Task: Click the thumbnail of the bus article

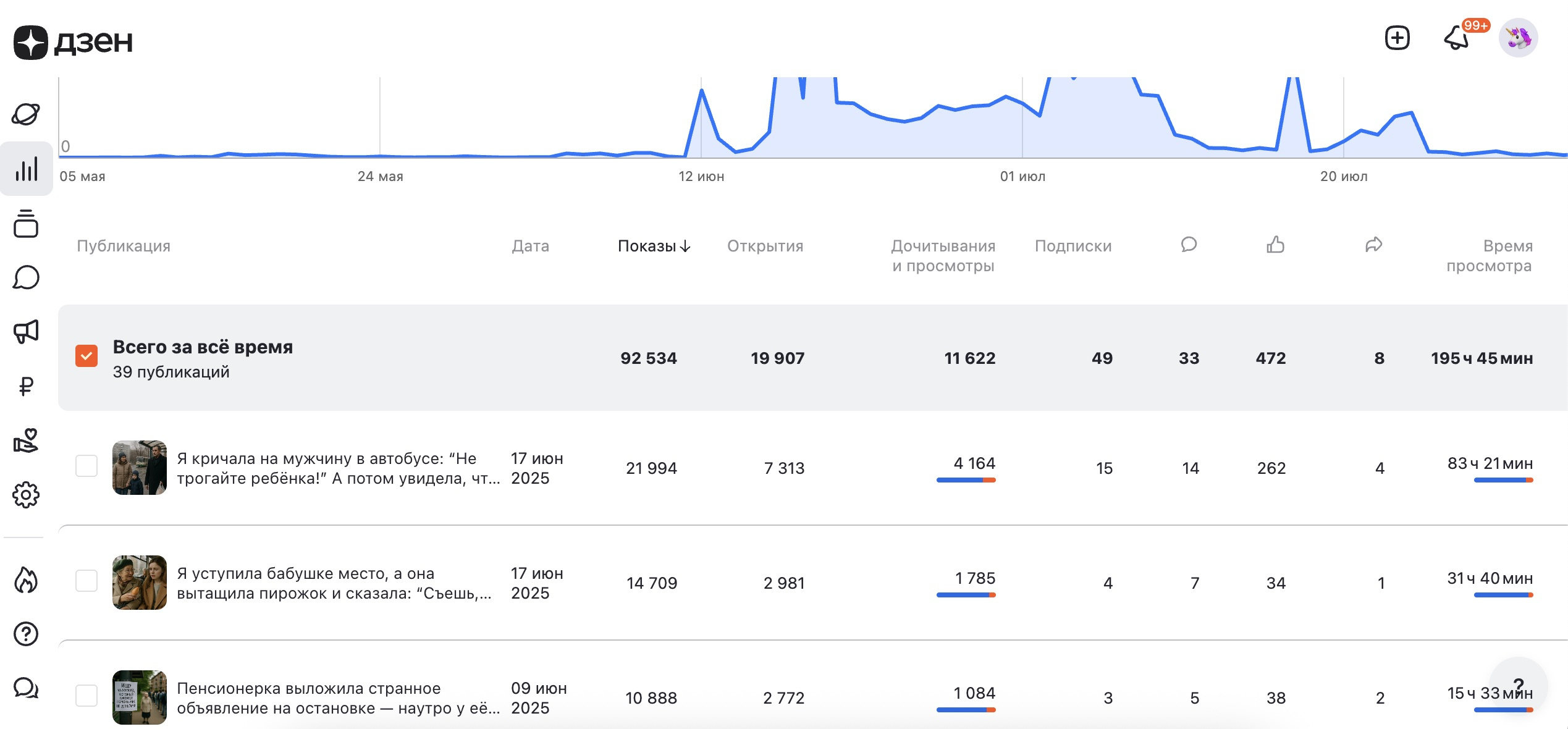Action: pos(140,468)
